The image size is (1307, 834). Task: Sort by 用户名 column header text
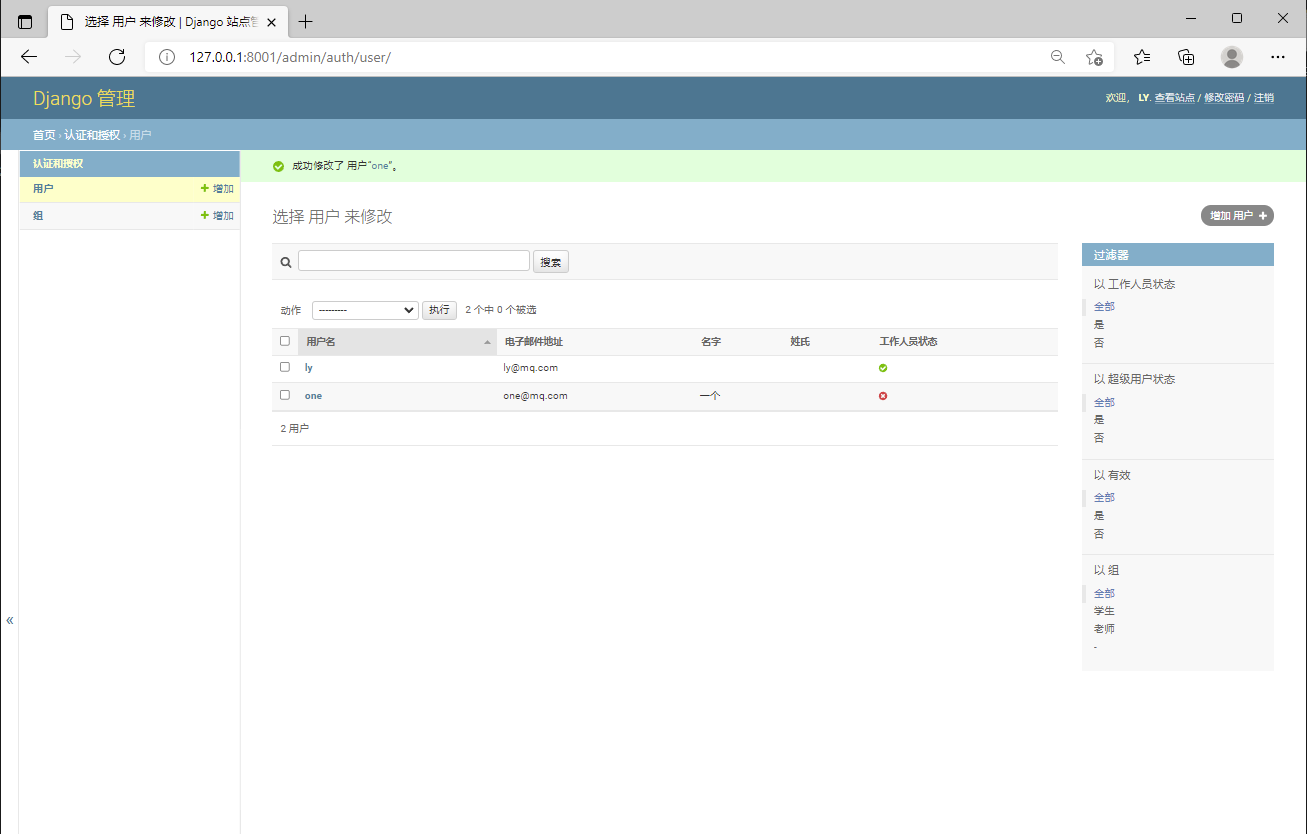321,342
